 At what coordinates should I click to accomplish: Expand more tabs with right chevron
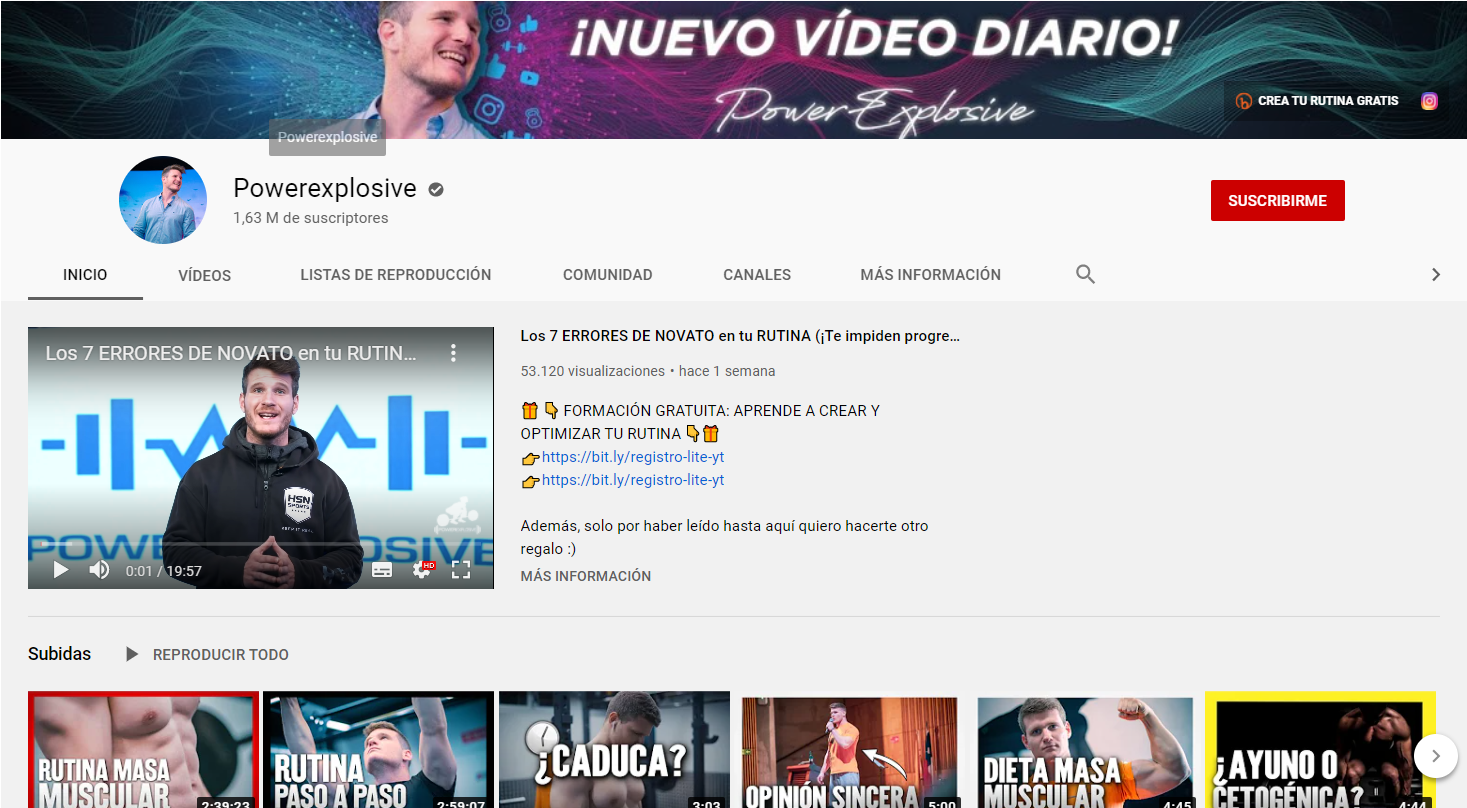coord(1436,274)
